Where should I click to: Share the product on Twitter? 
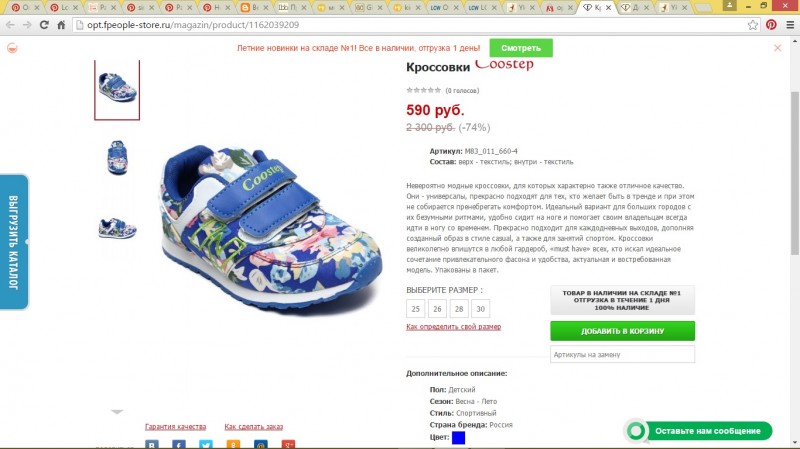206,444
